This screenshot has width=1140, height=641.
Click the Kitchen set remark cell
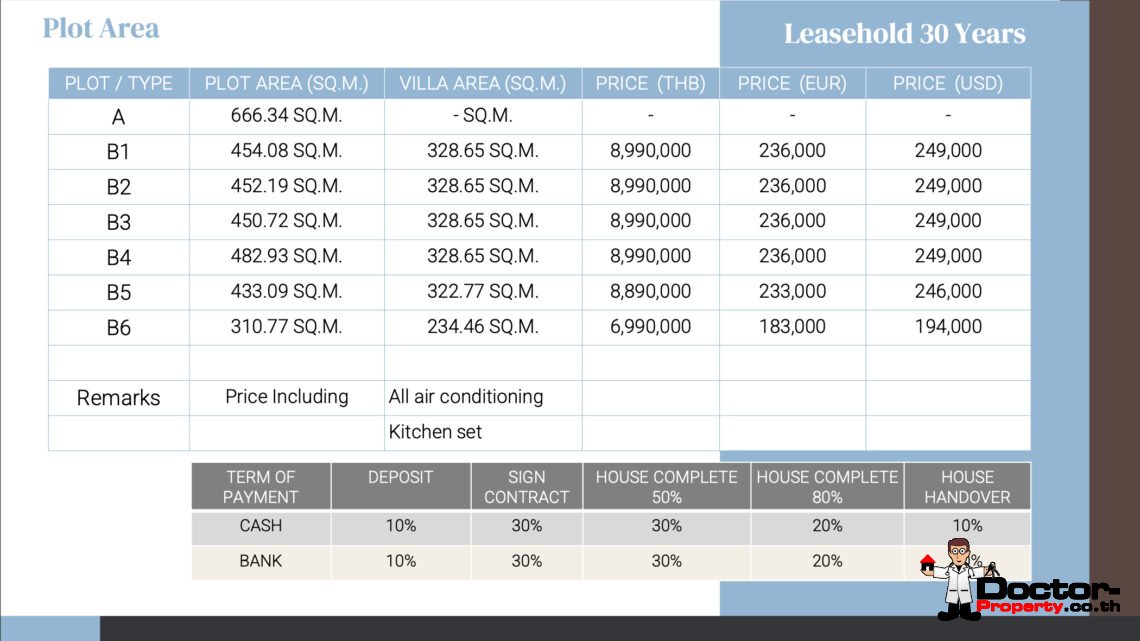[x=435, y=432]
